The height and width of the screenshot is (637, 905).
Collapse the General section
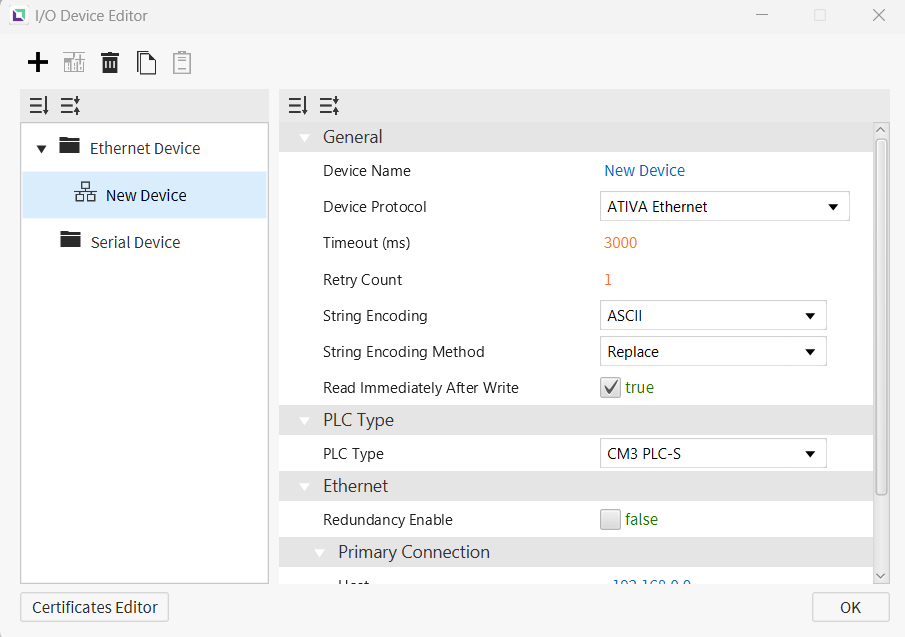[304, 137]
